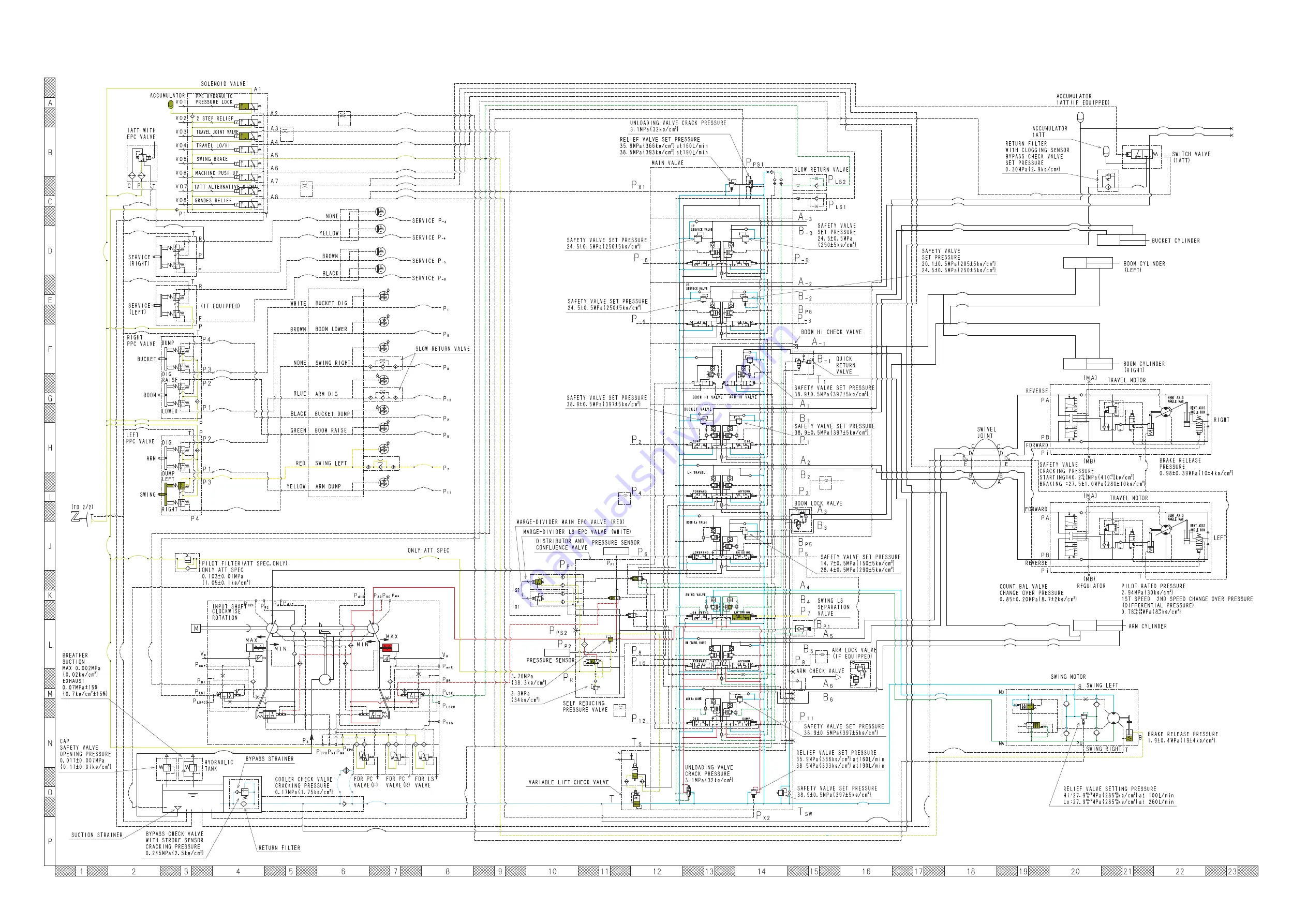Click the bucket cylinder symbol
1307x924 pixels.
click(1121, 240)
